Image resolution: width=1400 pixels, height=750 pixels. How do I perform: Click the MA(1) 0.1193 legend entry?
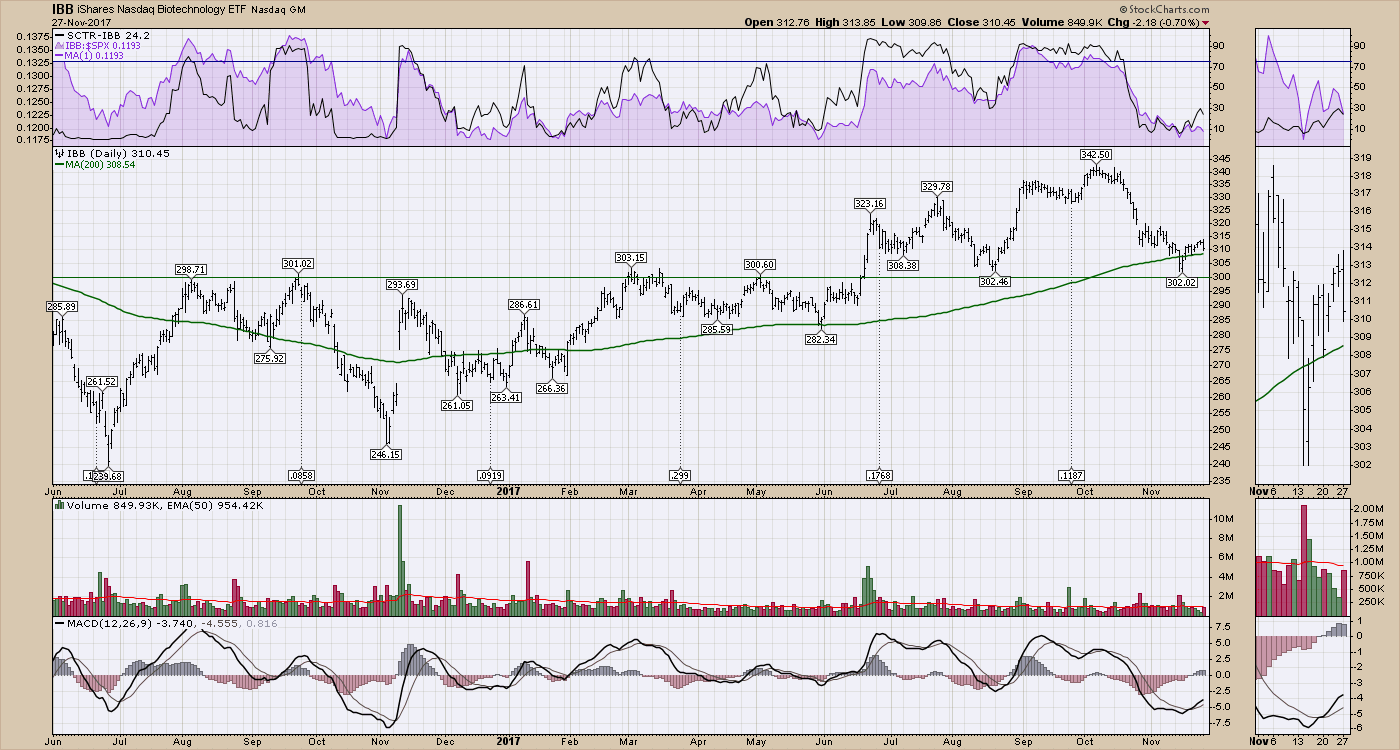[95, 57]
